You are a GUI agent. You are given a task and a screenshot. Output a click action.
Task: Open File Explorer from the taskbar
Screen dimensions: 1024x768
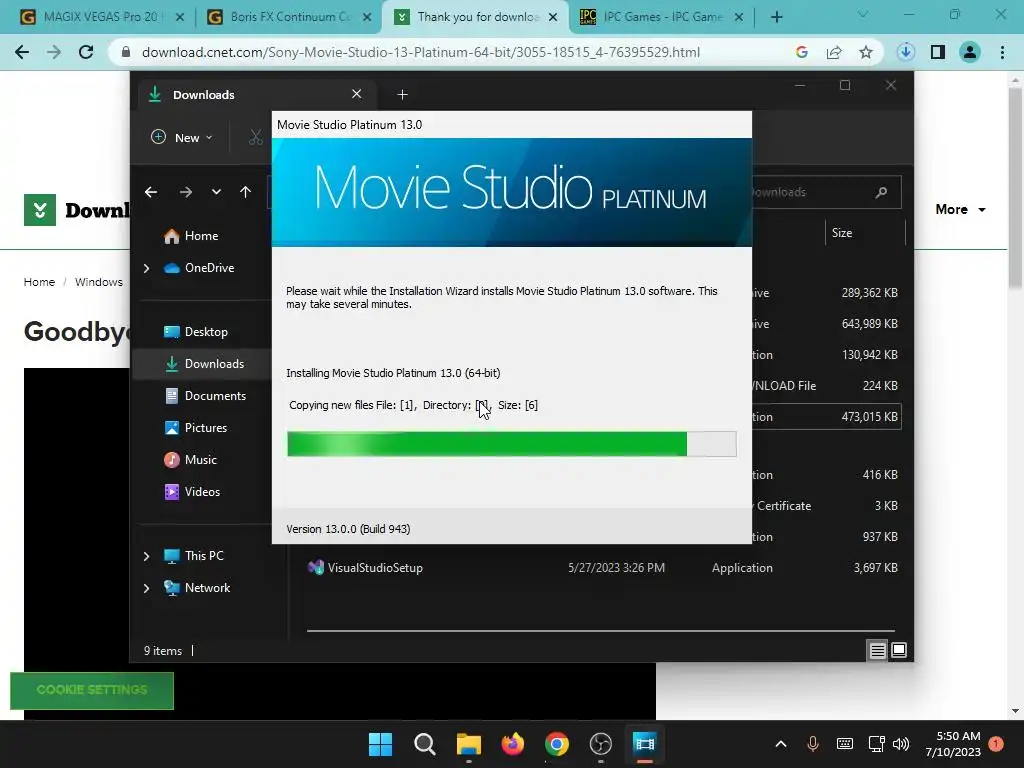pyautogui.click(x=468, y=744)
